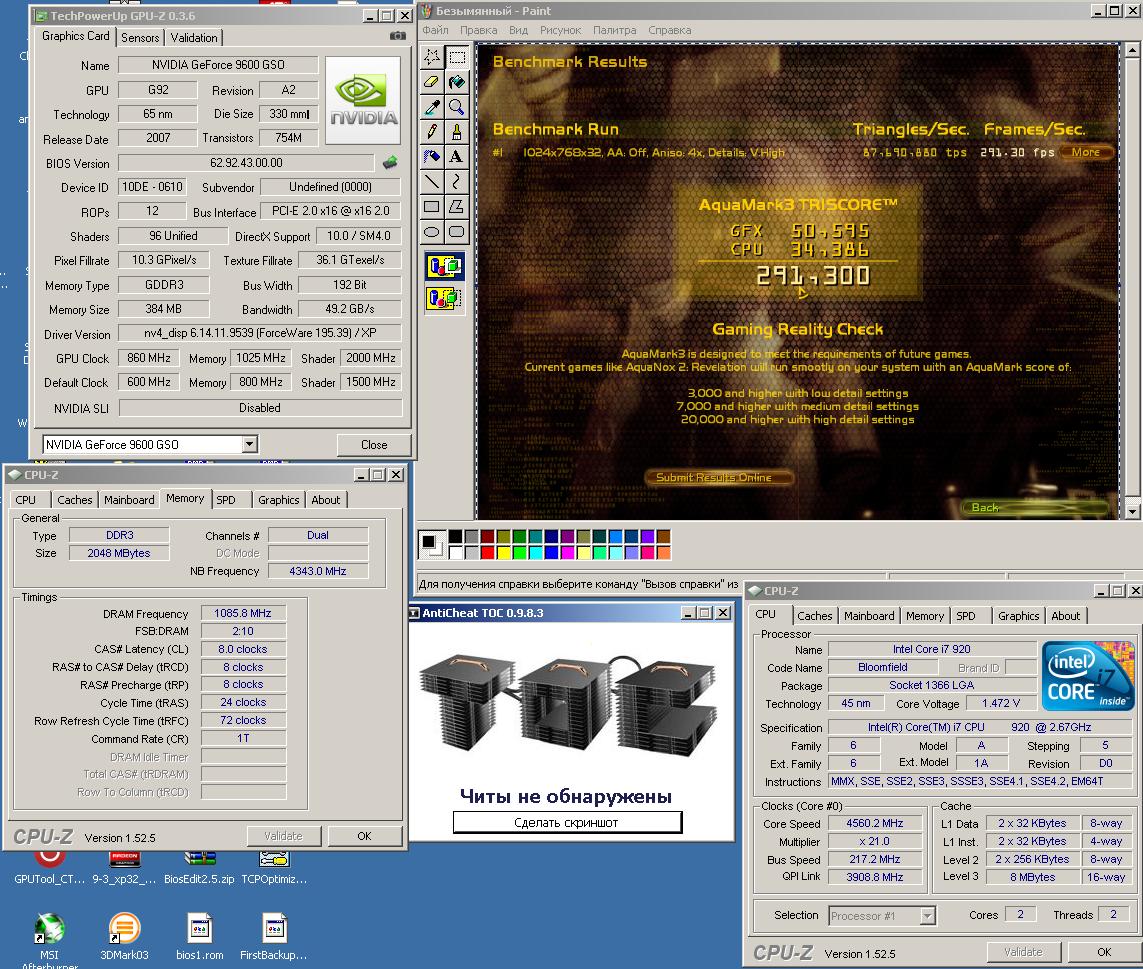
Task: Click the NVIDIA logo in GPU-Z
Action: coord(362,100)
